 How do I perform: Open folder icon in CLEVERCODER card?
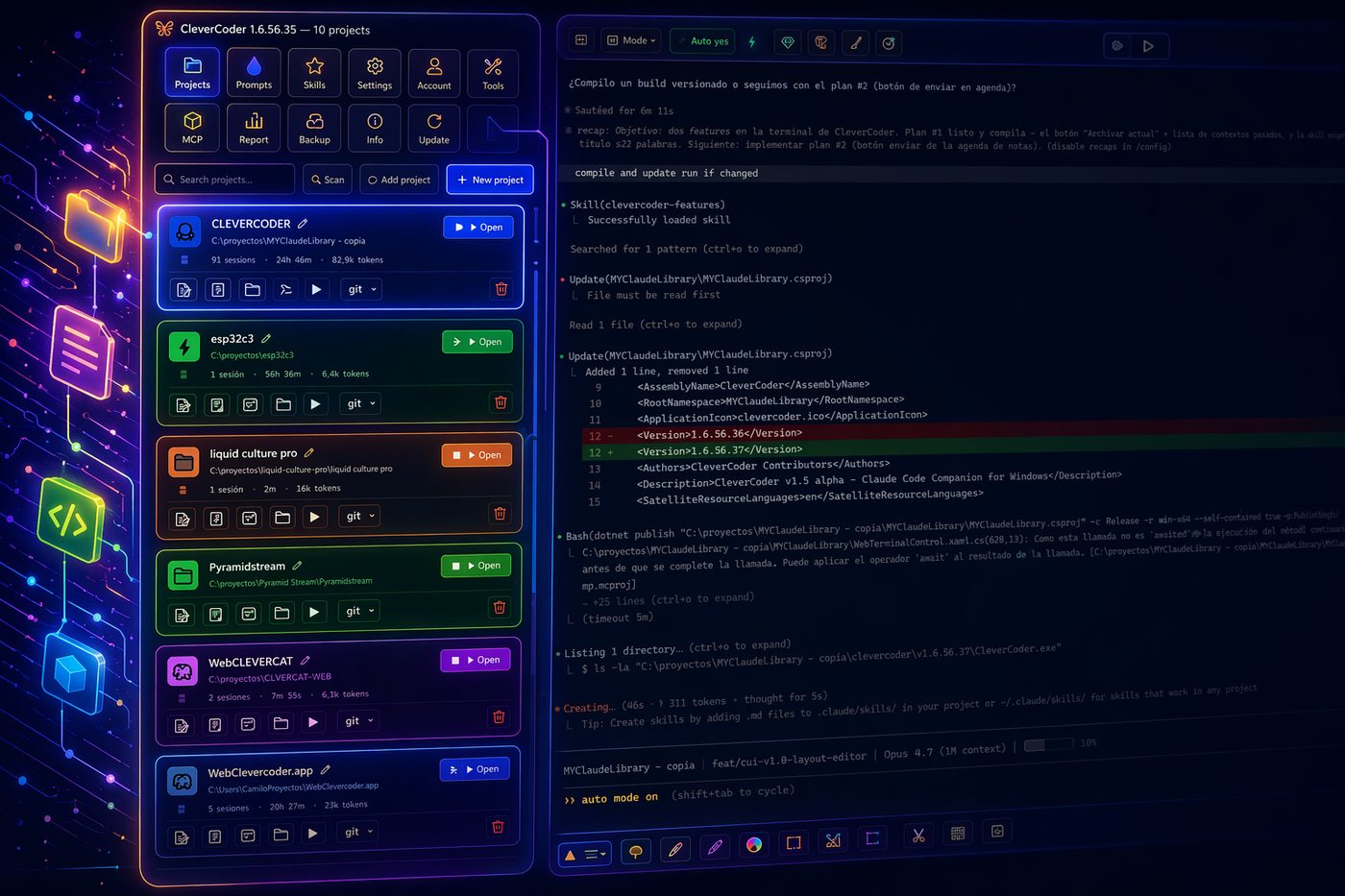pos(252,289)
